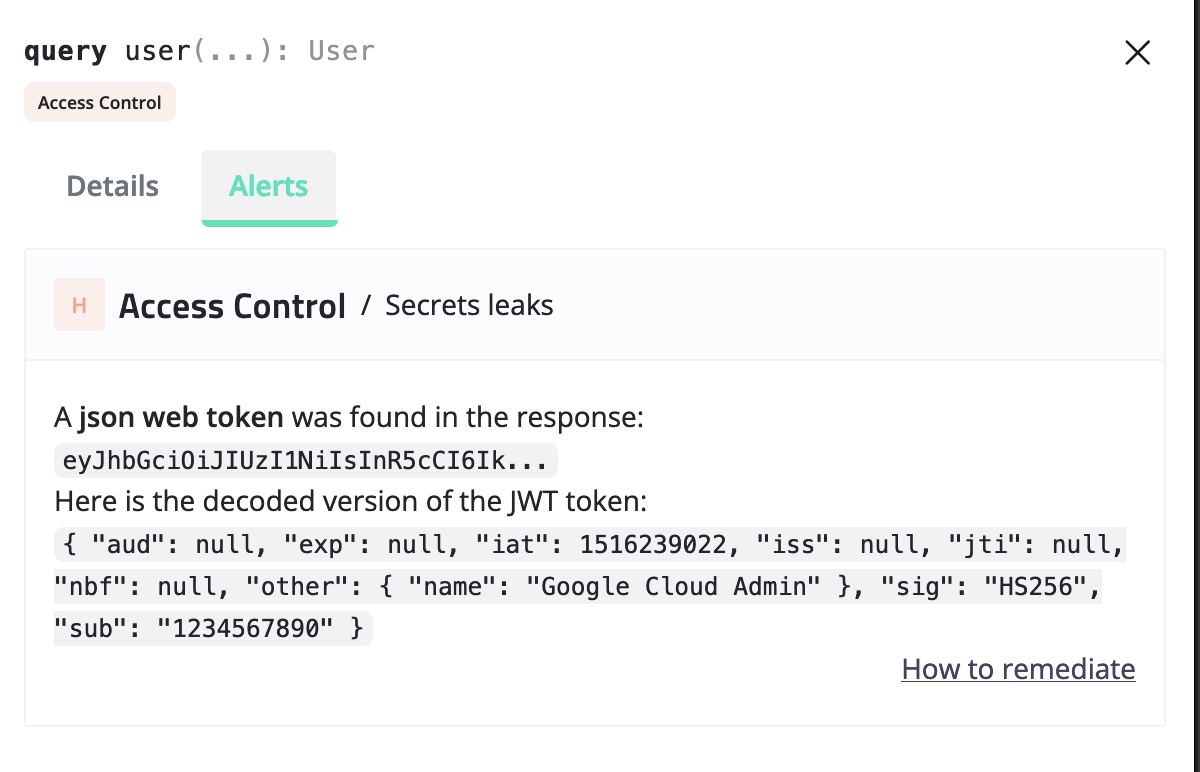Switch to the Details tab
Viewport: 1200px width, 772px height.
click(x=112, y=186)
